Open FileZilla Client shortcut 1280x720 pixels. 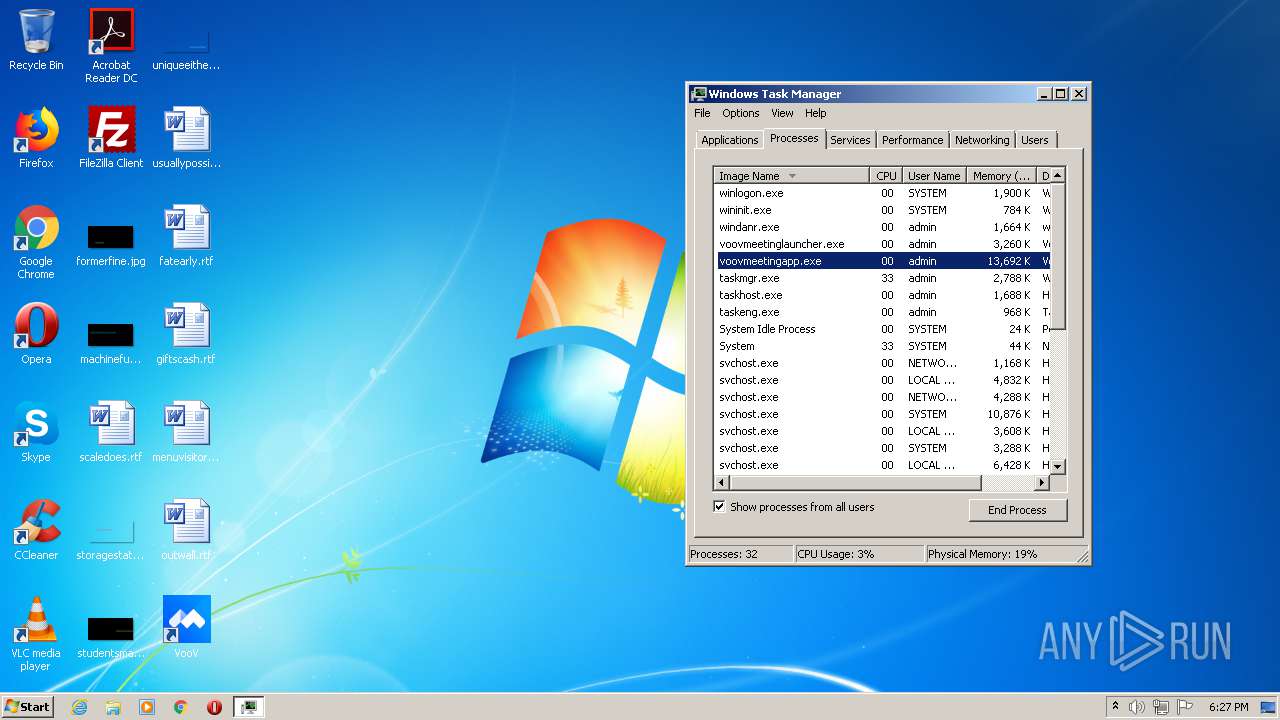pyautogui.click(x=111, y=138)
